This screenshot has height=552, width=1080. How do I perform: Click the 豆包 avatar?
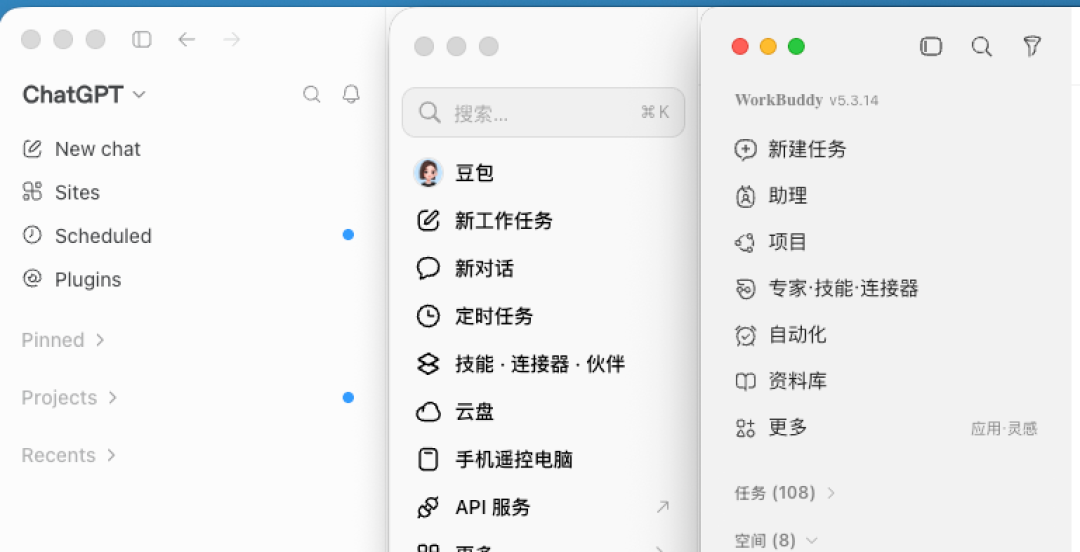point(428,172)
